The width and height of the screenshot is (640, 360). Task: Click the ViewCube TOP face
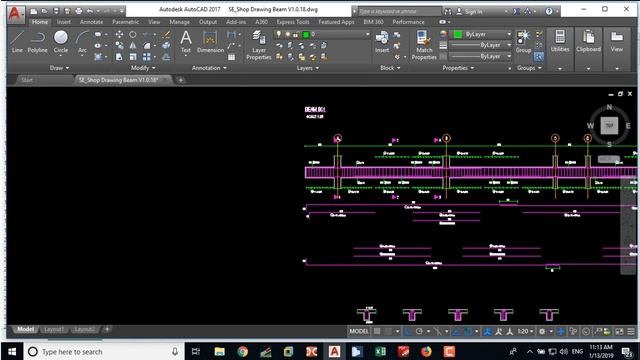(609, 125)
